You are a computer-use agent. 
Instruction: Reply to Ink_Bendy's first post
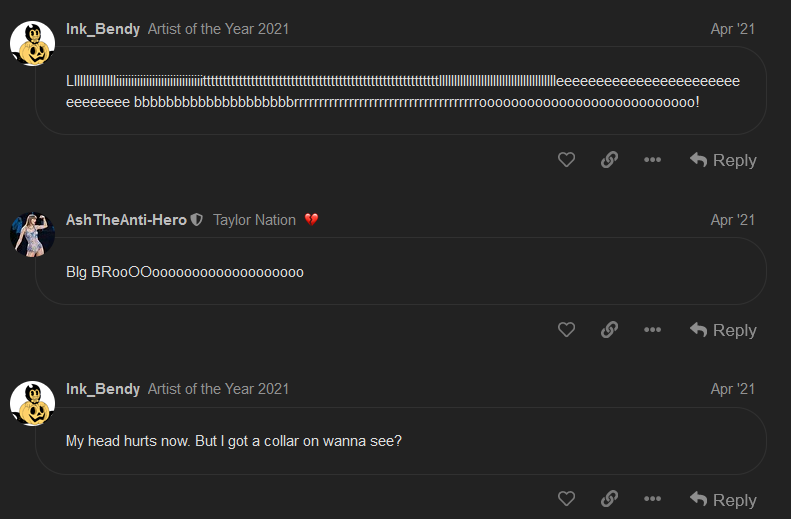tap(723, 160)
